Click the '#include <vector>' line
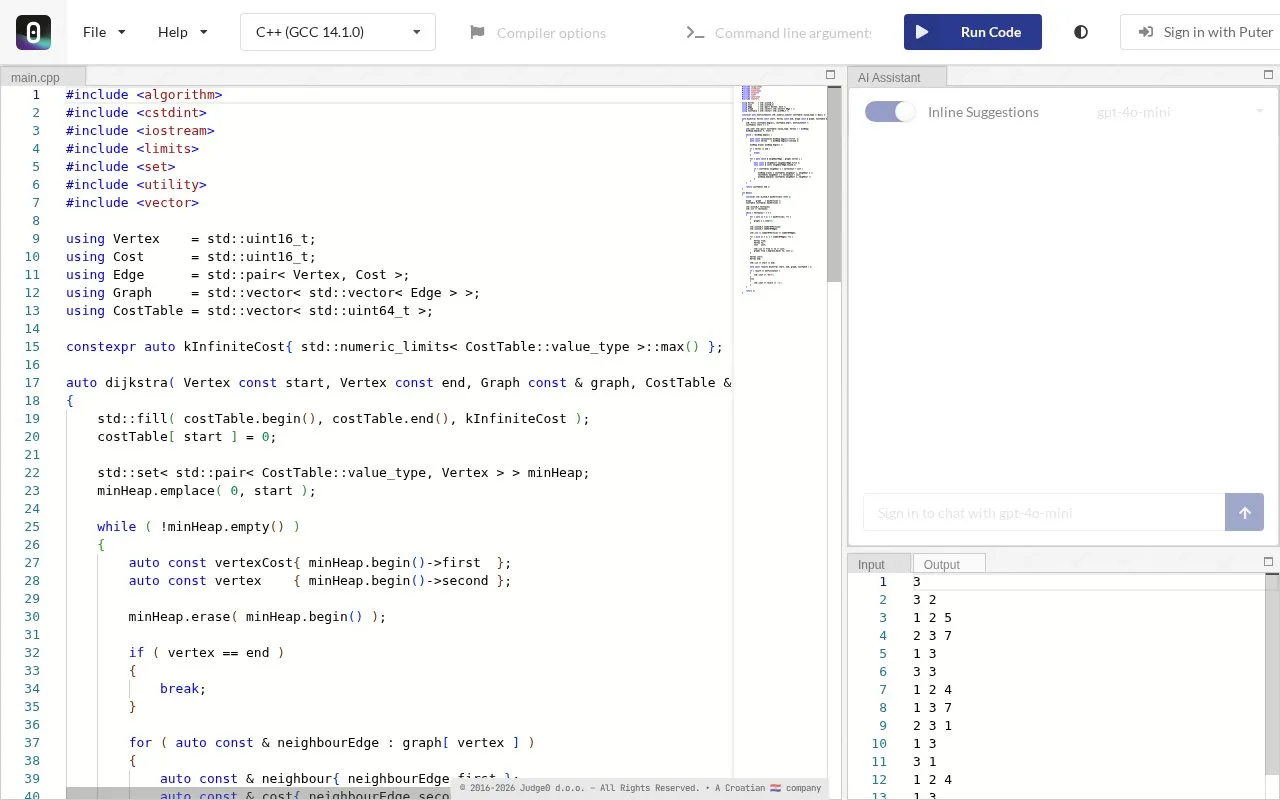Viewport: 1280px width, 800px height. (132, 203)
